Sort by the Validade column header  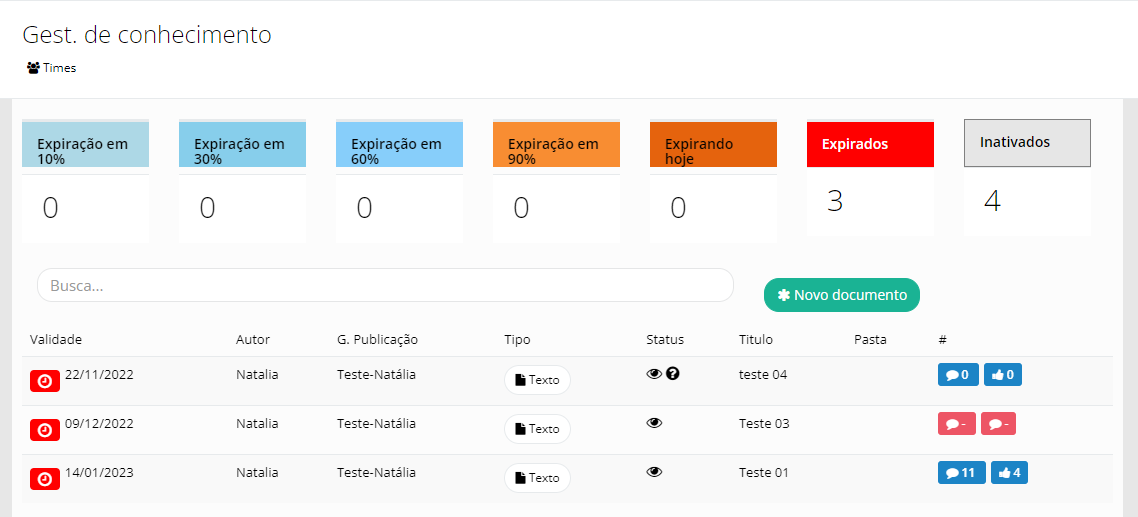pyautogui.click(x=56, y=340)
